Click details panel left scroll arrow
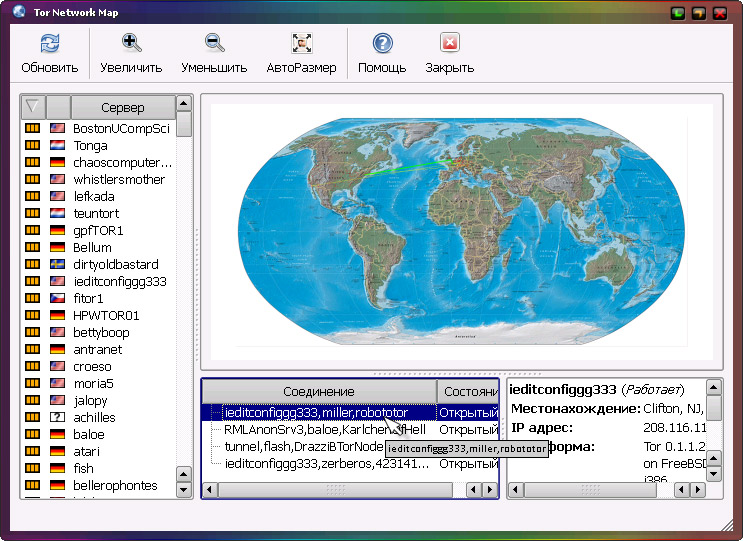The height and width of the screenshot is (541, 743). point(516,489)
